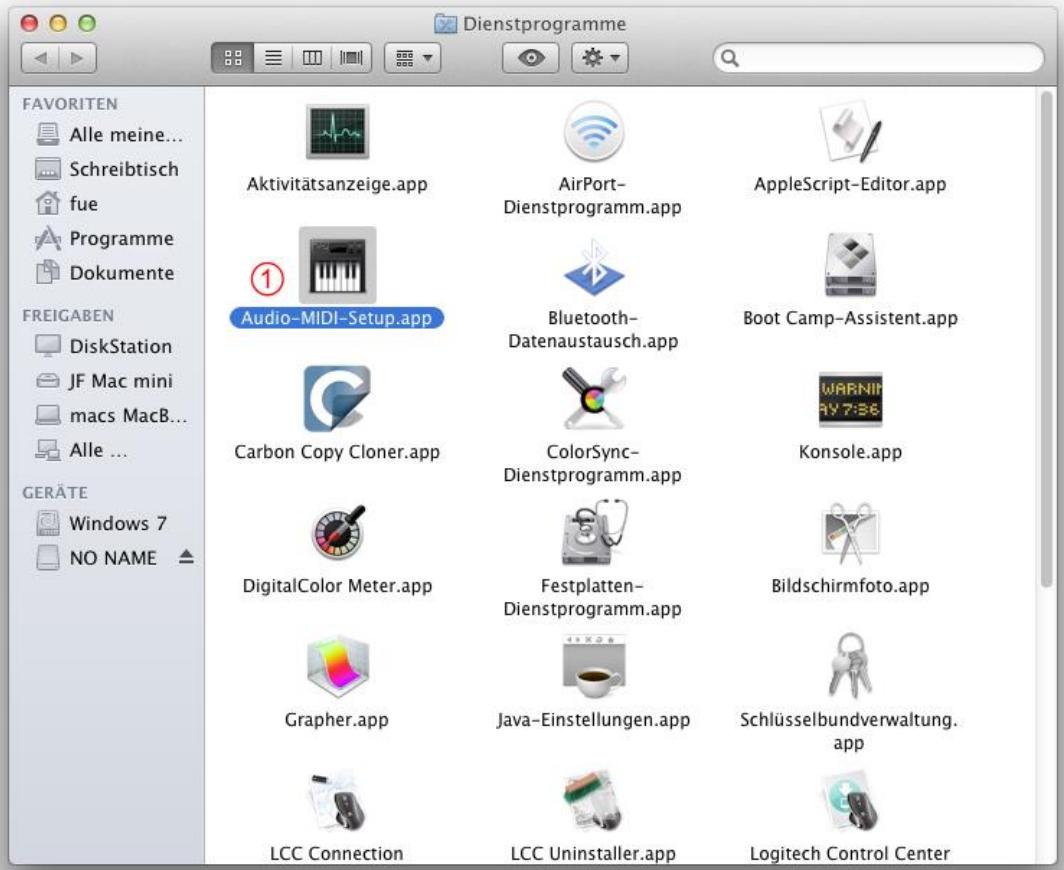Switch to icon view
The image size is (1064, 870).
[x=233, y=58]
